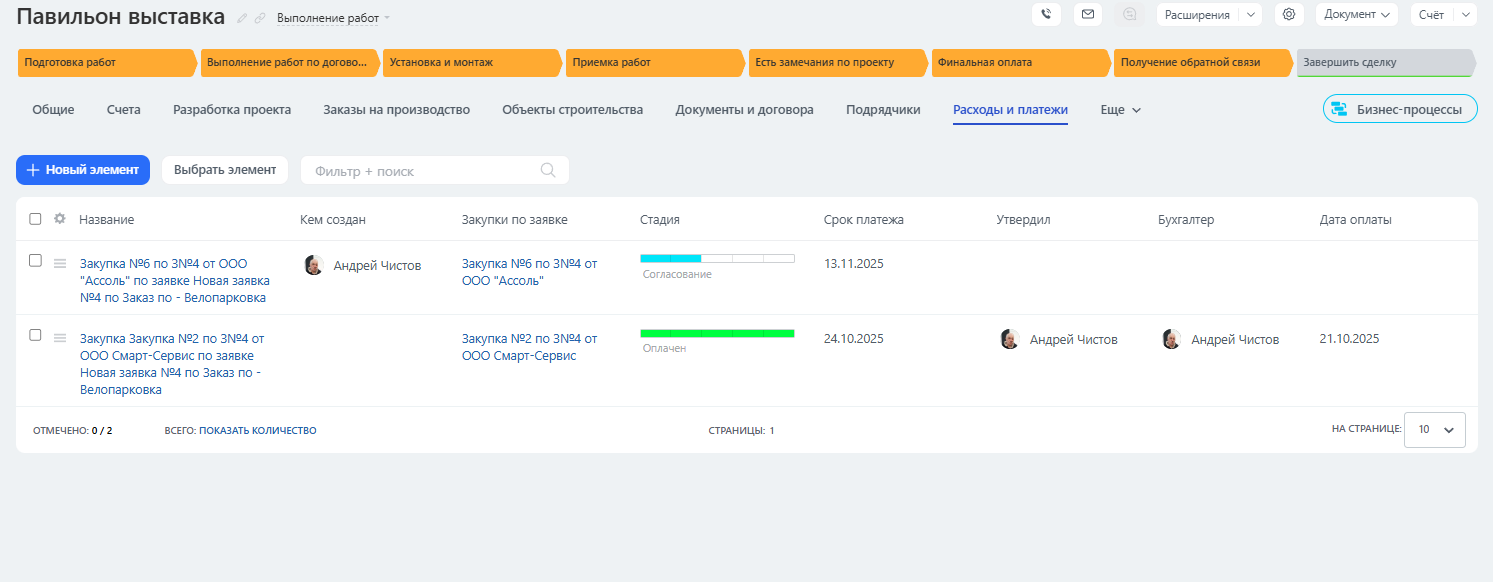Expand the Документ dropdown
Image resolution: width=1493 pixels, height=582 pixels.
coord(1357,15)
